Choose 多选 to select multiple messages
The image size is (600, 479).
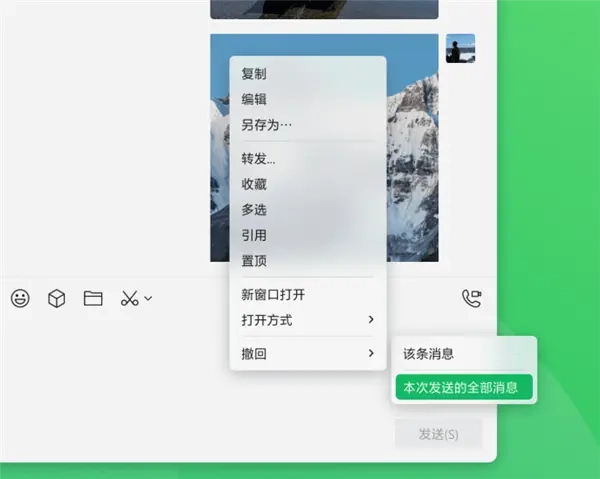(254, 210)
